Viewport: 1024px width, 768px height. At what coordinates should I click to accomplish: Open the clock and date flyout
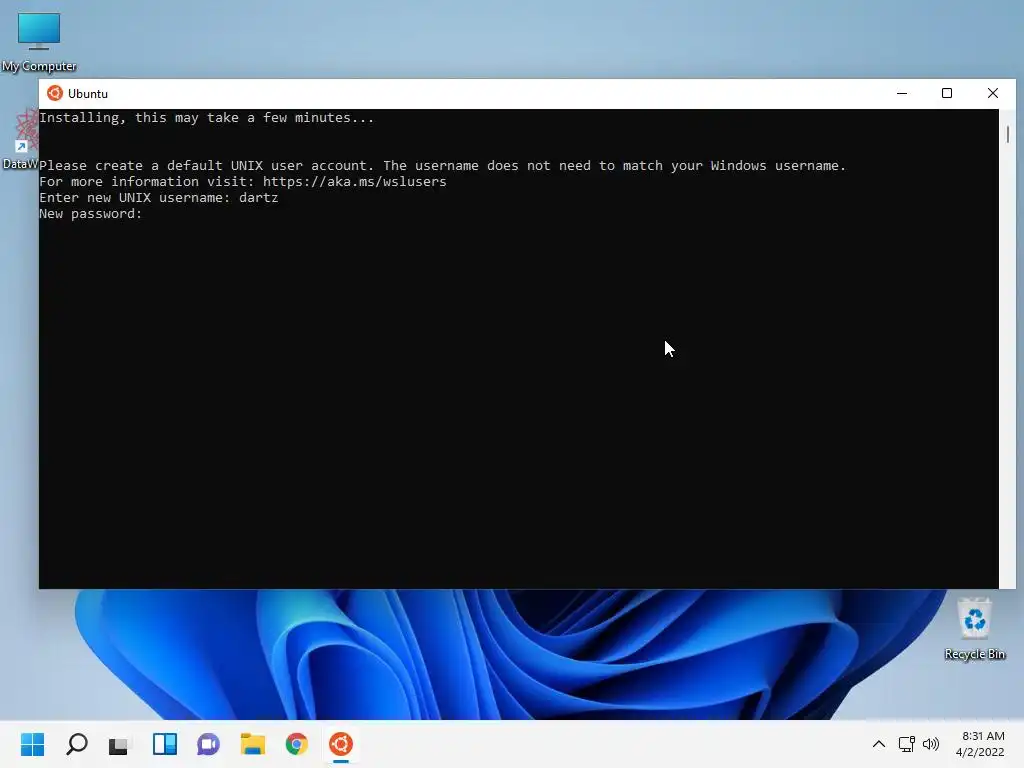point(980,744)
